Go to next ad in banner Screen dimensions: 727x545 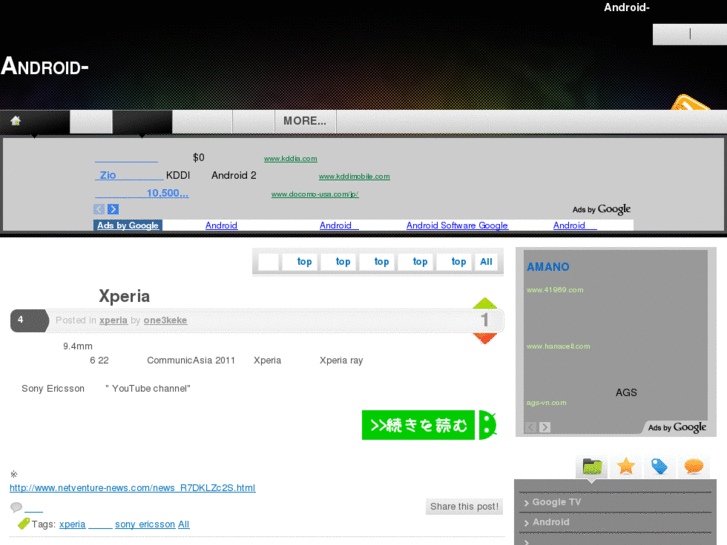pyautogui.click(x=113, y=209)
